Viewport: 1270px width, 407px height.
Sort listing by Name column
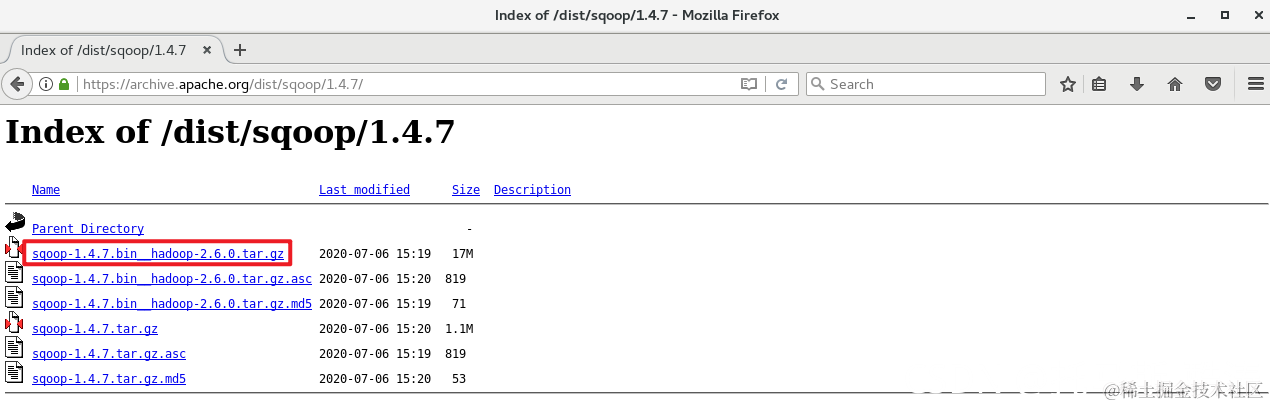pyautogui.click(x=46, y=190)
